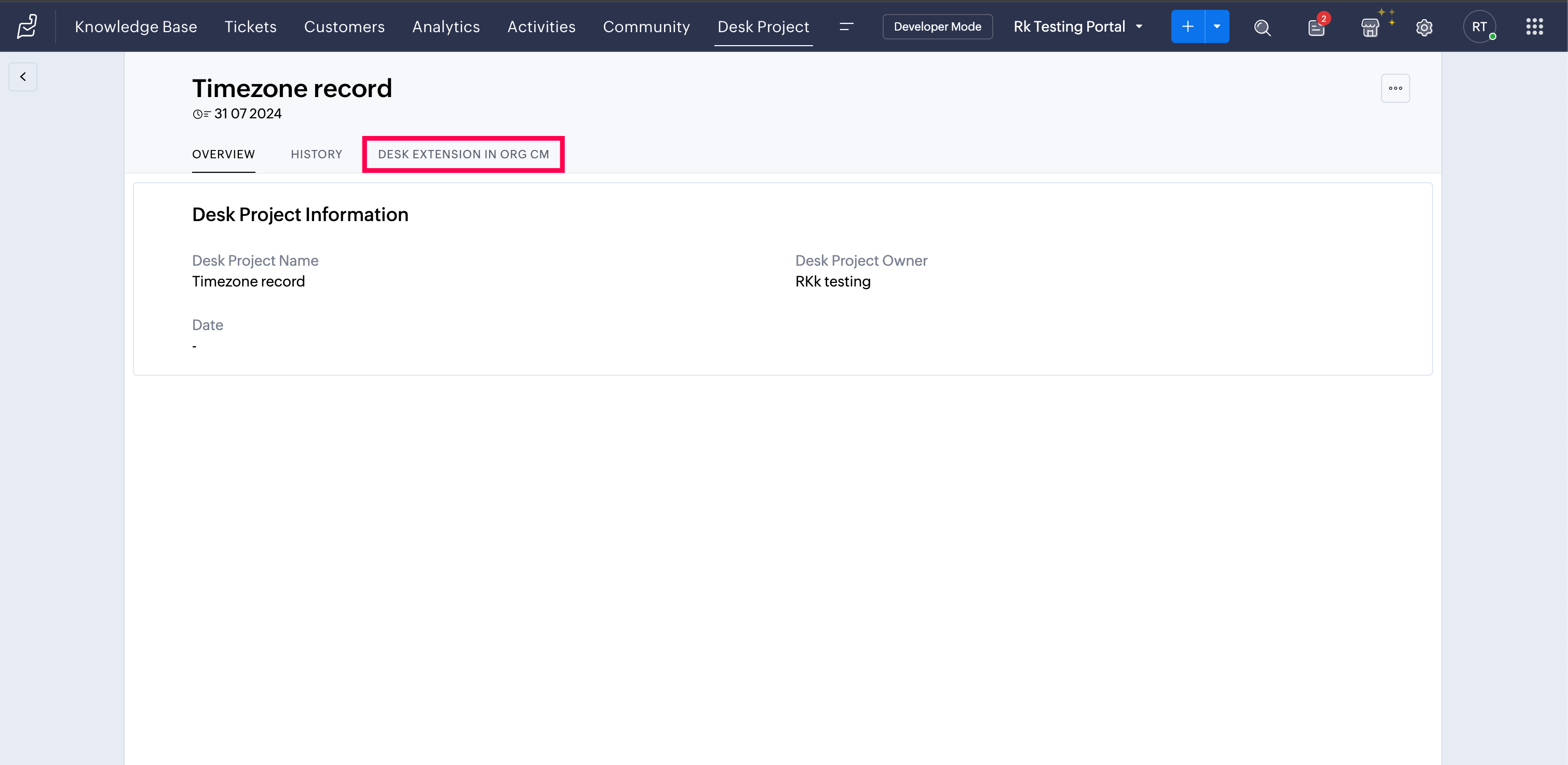Click the Desk Project Owner value RKk testing
The height and width of the screenshot is (765, 1568).
833,282
